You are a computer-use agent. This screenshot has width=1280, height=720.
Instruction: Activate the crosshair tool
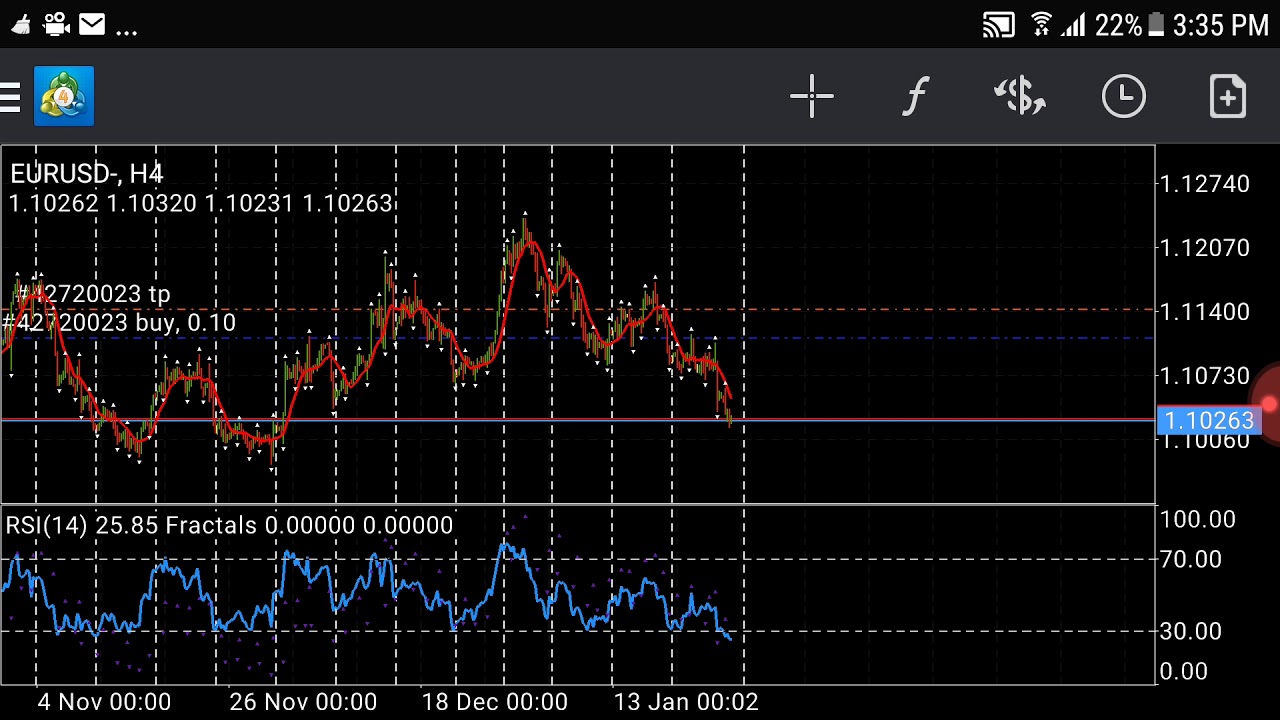(x=811, y=97)
